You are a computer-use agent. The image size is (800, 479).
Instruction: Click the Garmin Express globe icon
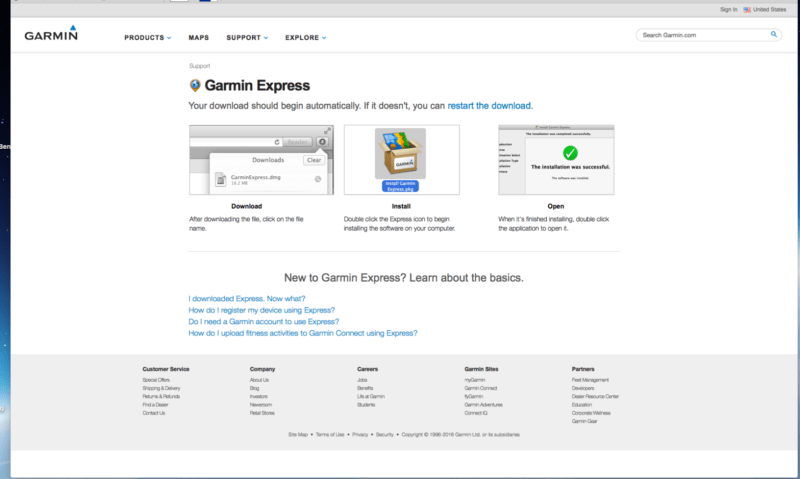195,85
